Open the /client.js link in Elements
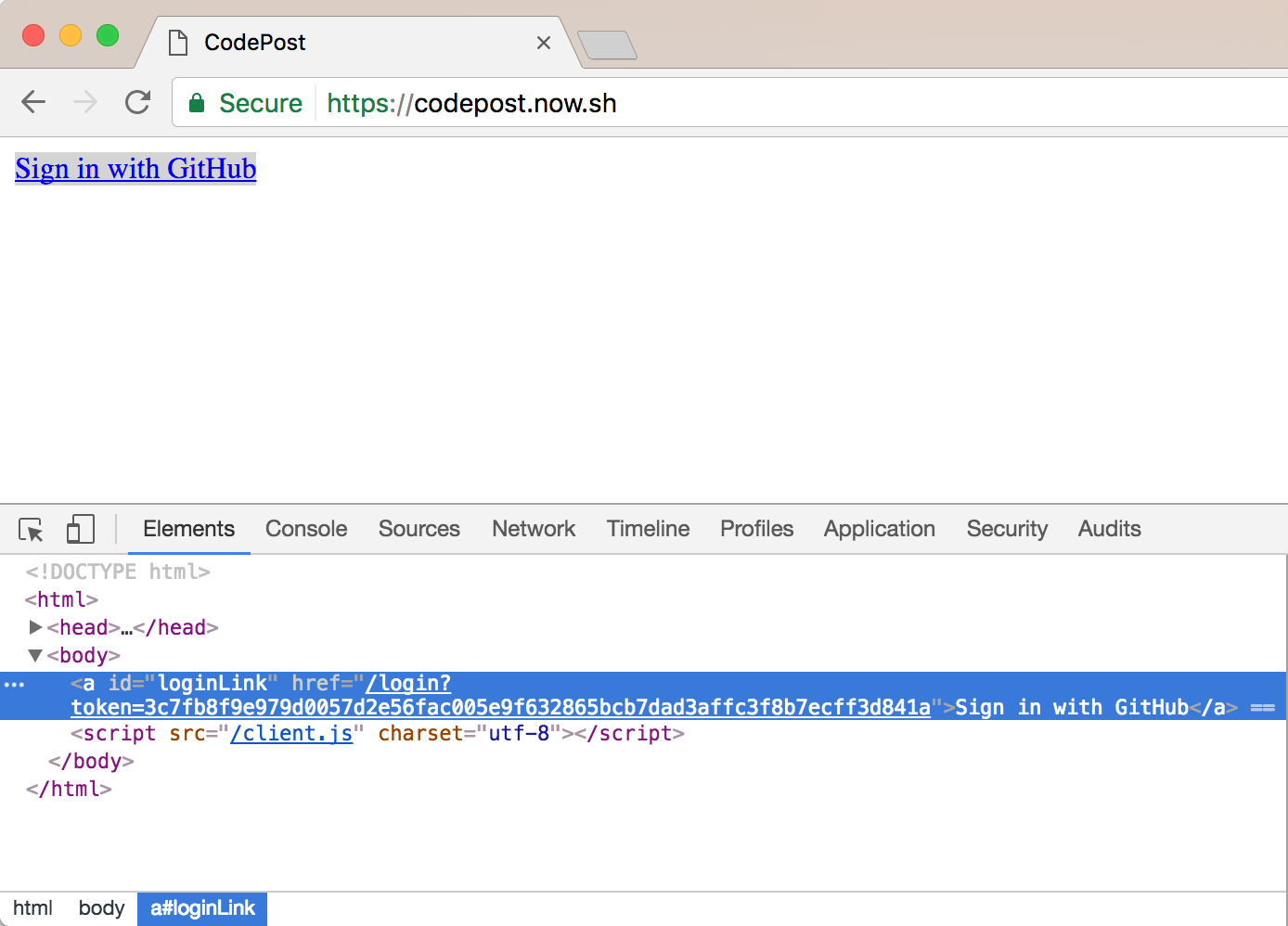The height and width of the screenshot is (926, 1288). point(292,733)
